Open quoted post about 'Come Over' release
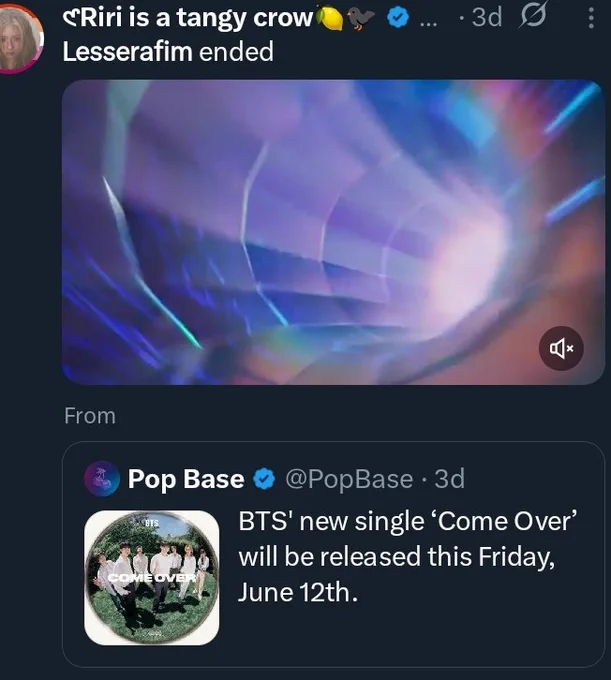The width and height of the screenshot is (611, 680). coord(333,554)
